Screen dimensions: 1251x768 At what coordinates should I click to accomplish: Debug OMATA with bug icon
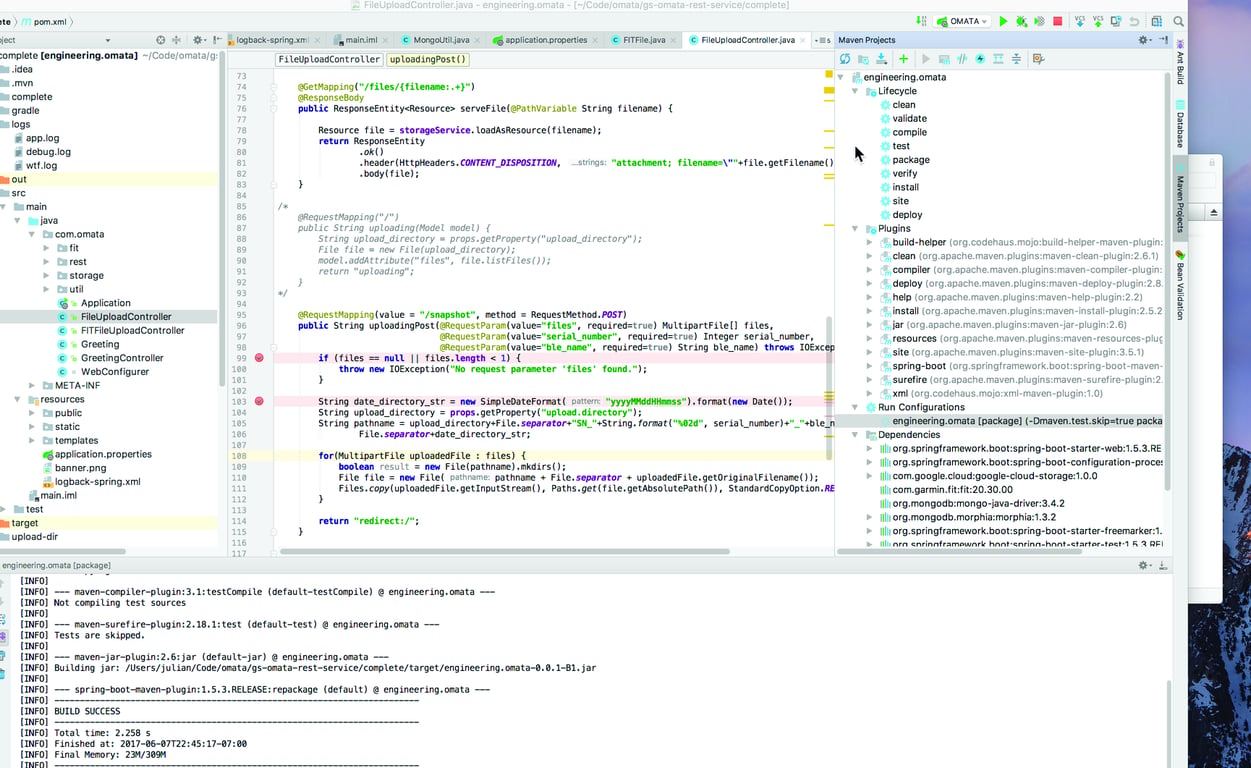pos(1021,21)
